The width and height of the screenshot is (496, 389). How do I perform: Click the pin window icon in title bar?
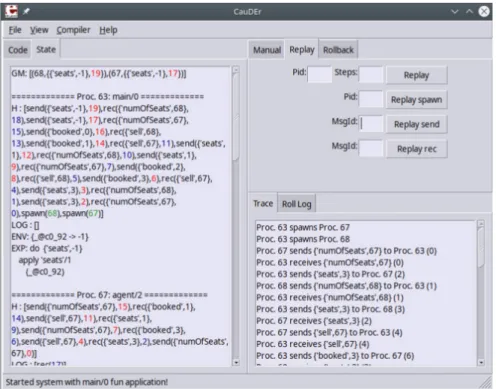click(x=26, y=11)
